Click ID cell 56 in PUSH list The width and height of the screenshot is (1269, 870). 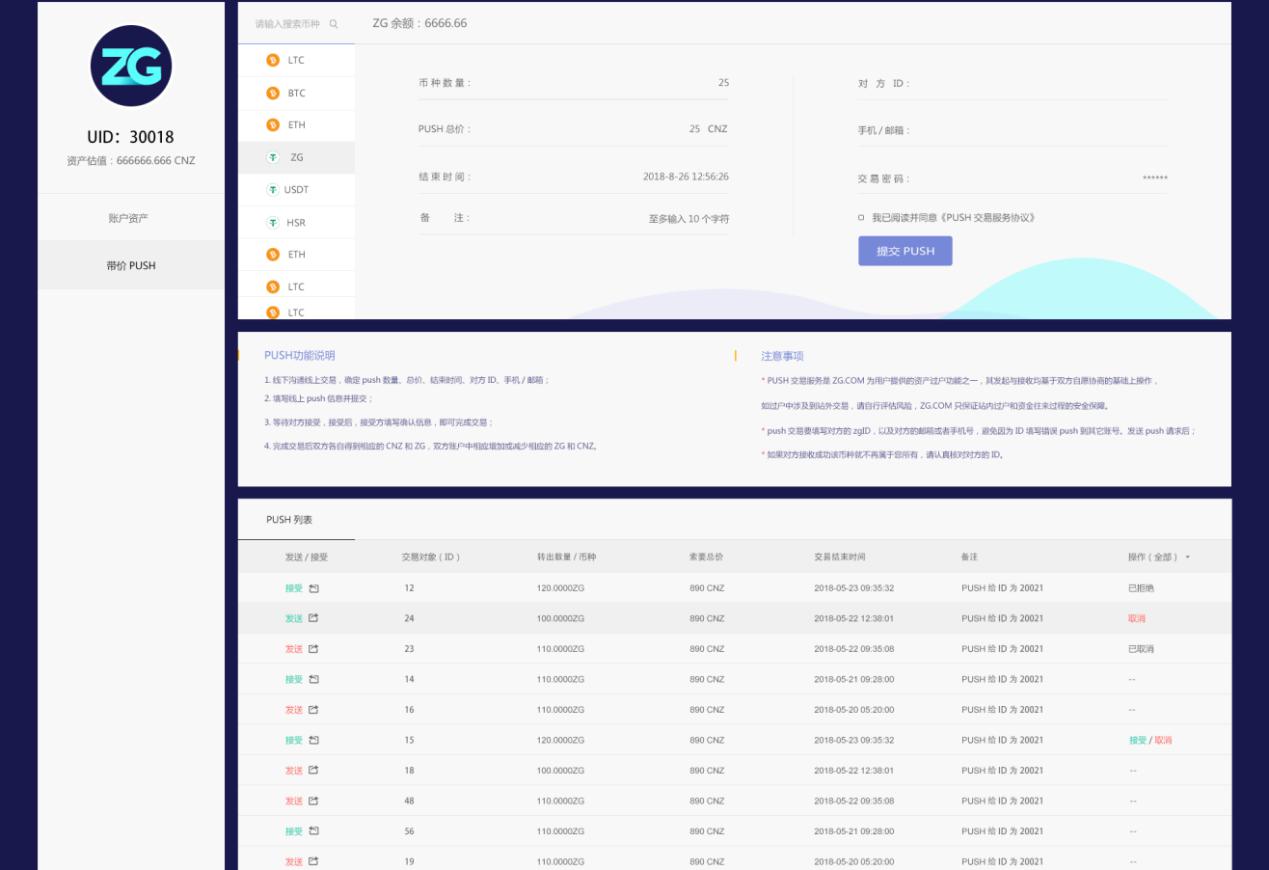409,831
